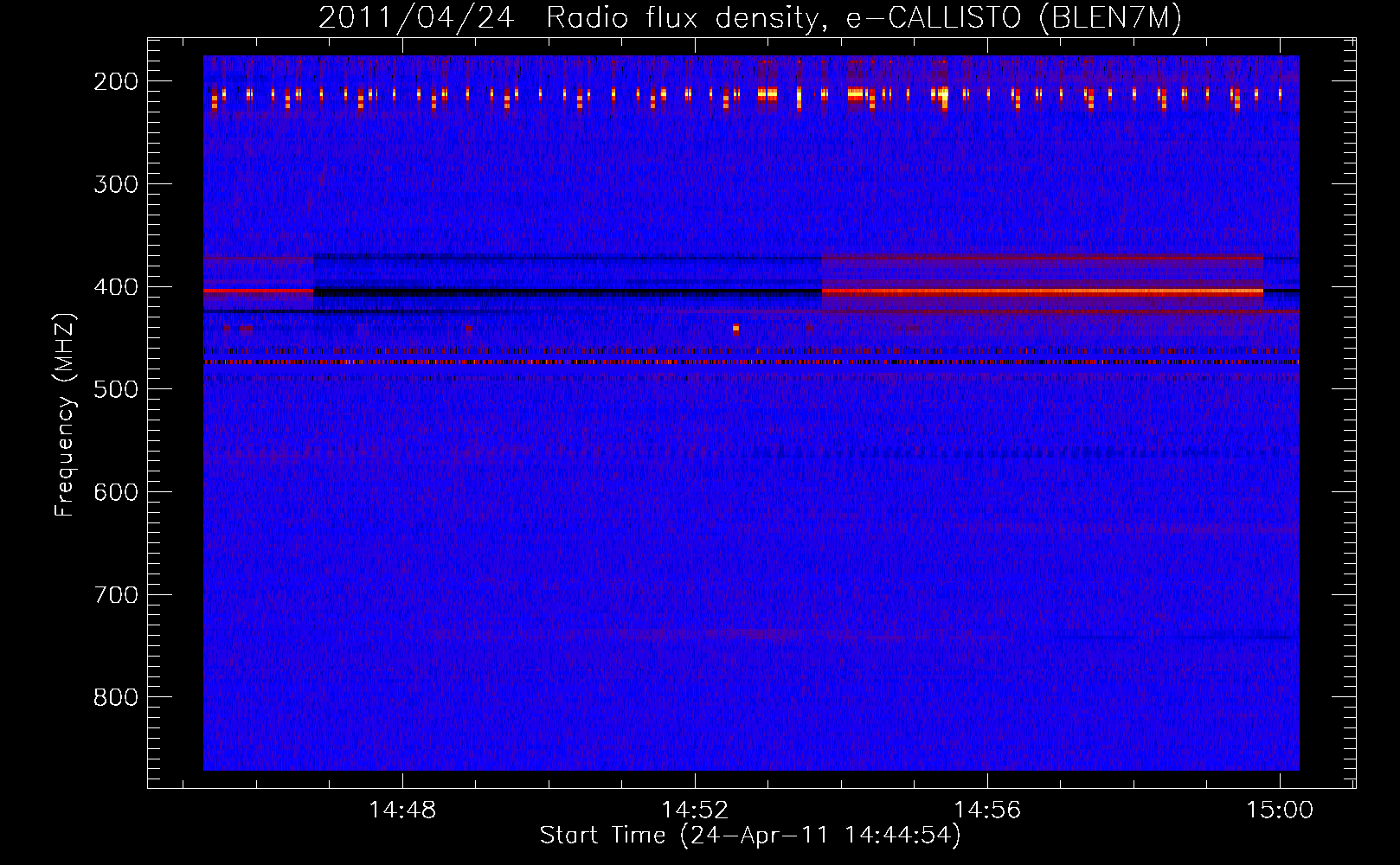Screen dimensions: 1400x865
Task: Click the 15:00 time tick label
Action: (x=1280, y=811)
